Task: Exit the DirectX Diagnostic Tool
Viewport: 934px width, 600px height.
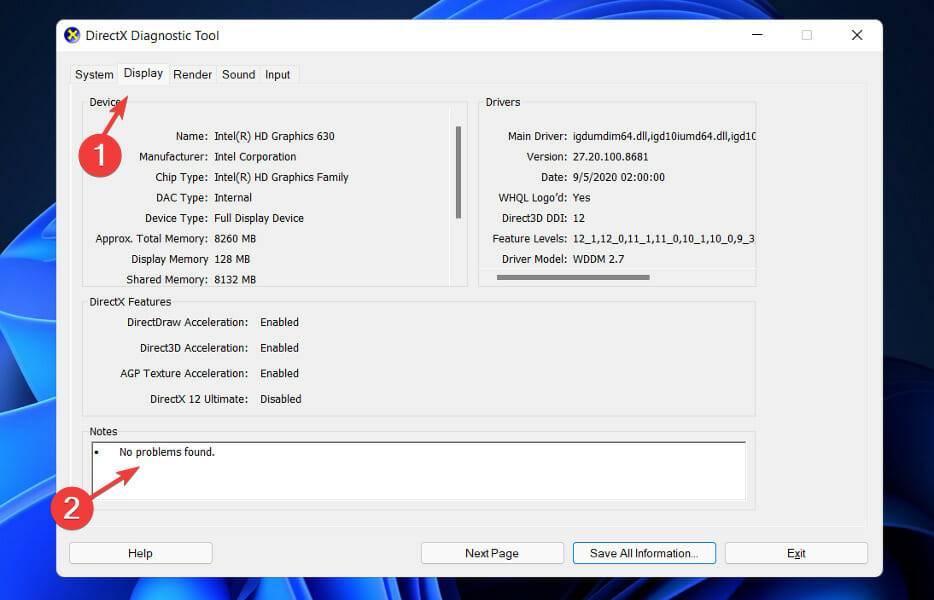Action: (796, 552)
